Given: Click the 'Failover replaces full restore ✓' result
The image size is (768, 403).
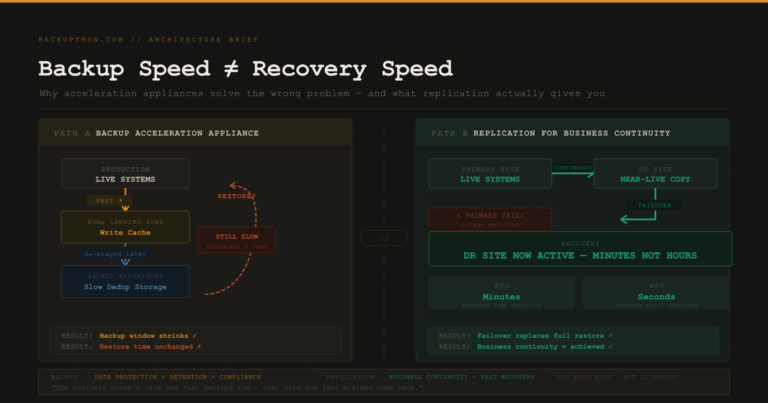Looking at the screenshot, I should click(x=545, y=336).
